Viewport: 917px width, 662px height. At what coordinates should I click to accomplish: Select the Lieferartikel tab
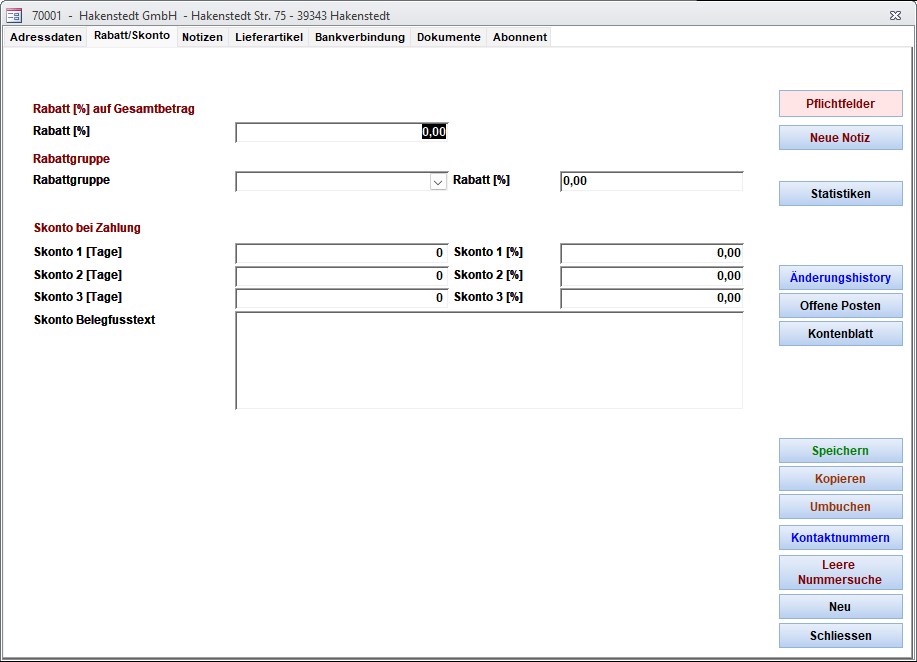click(x=269, y=37)
